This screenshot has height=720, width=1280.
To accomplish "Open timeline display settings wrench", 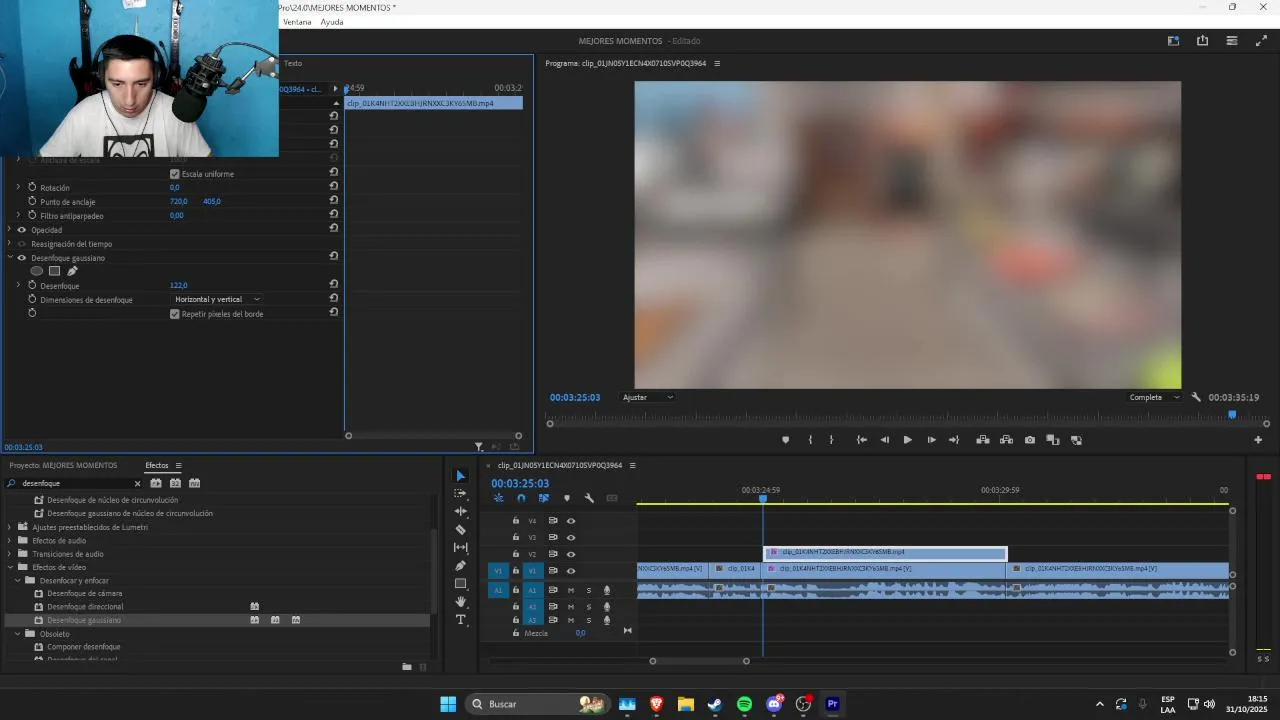I will coord(589,498).
